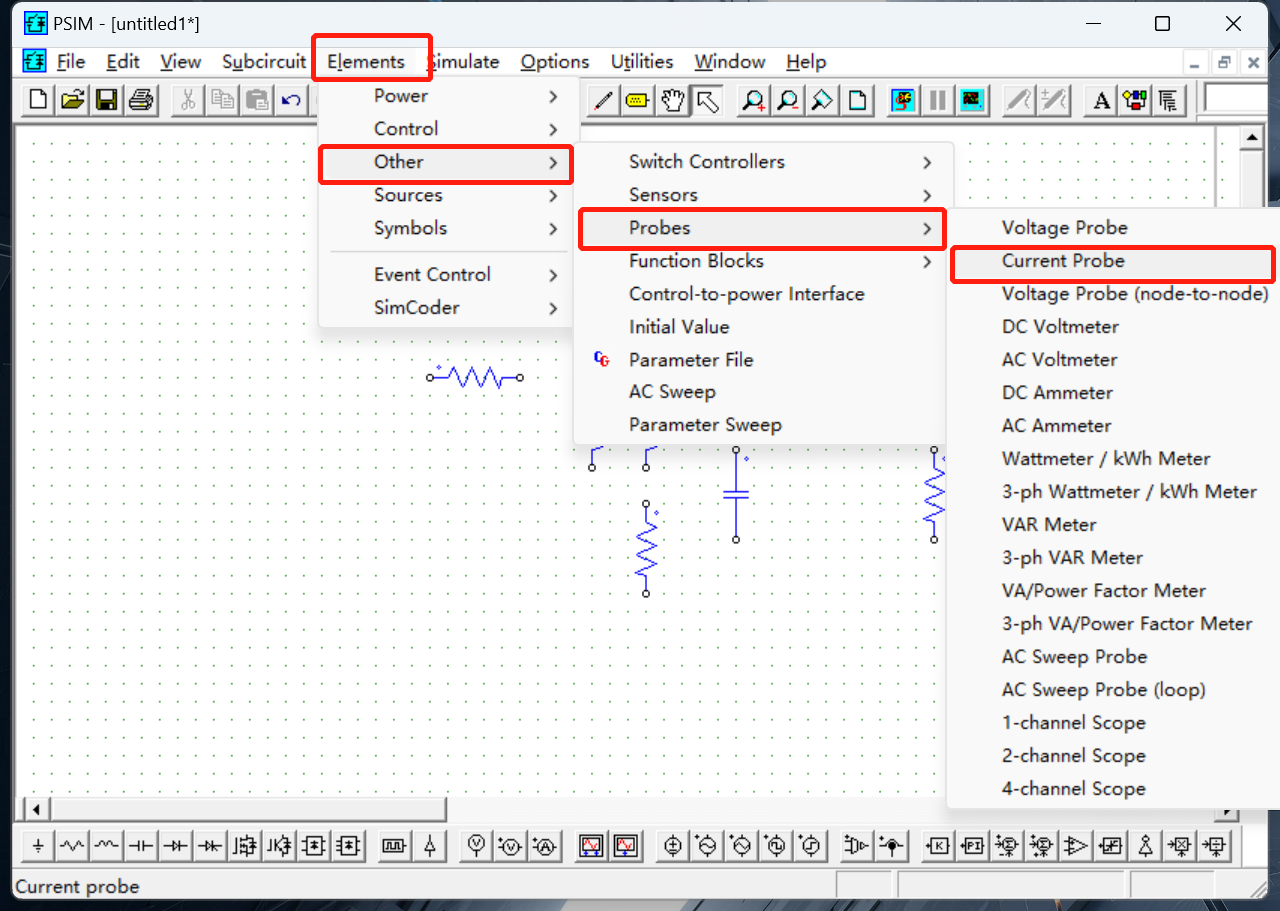Undo the last action with the undo arrow
Image resolution: width=1280 pixels, height=911 pixels.
[291, 100]
